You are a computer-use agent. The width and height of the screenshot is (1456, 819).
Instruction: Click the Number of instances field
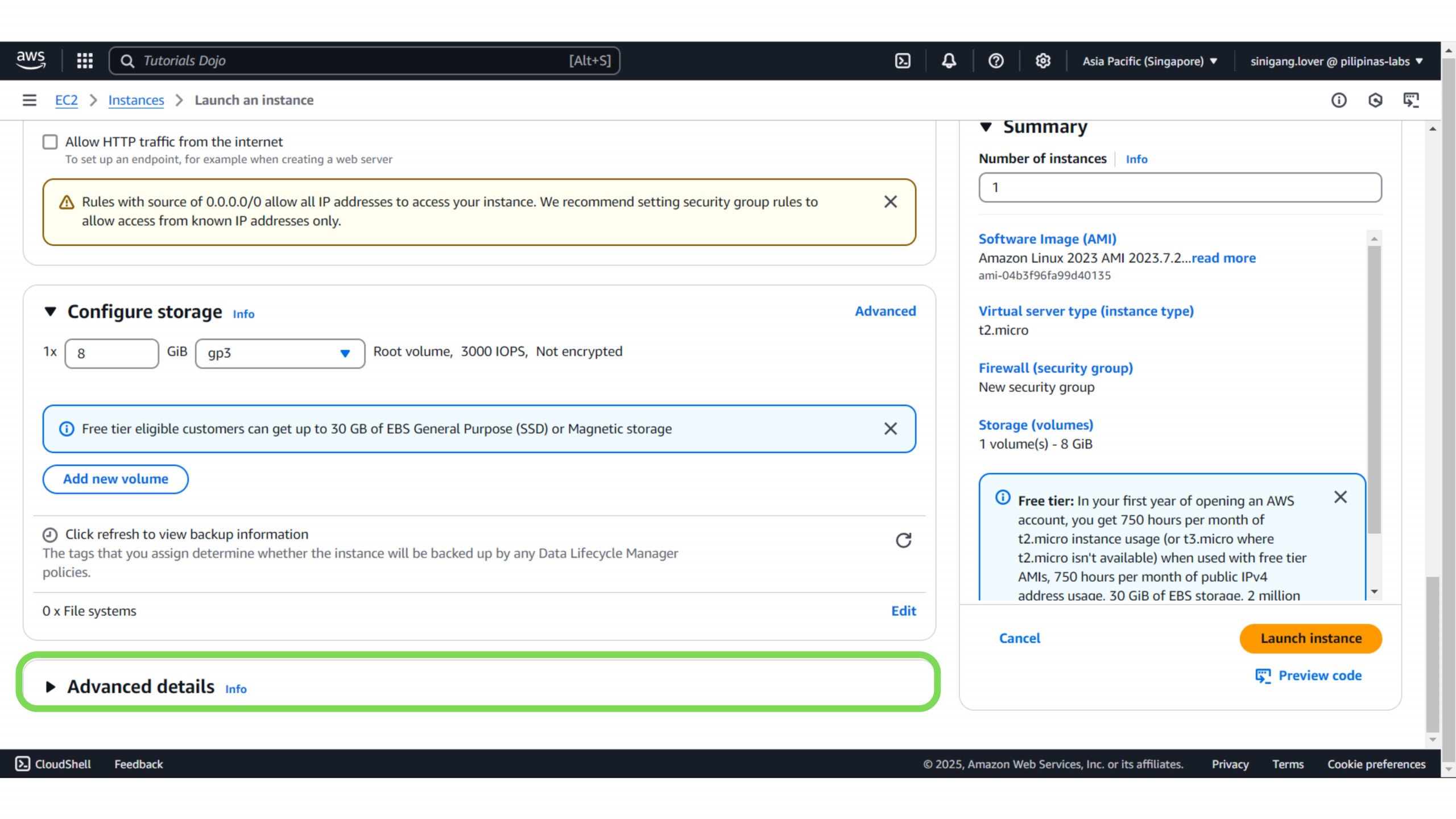(1180, 188)
